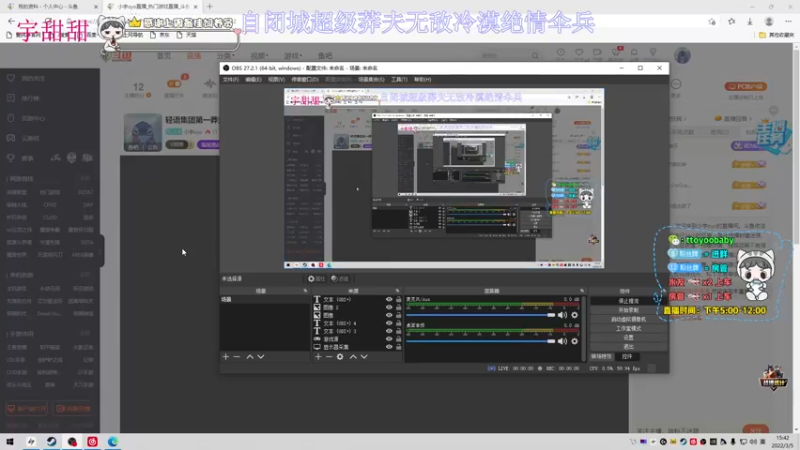Open the history clock icon in Douyu header
800x450 pixels.
(561, 52)
